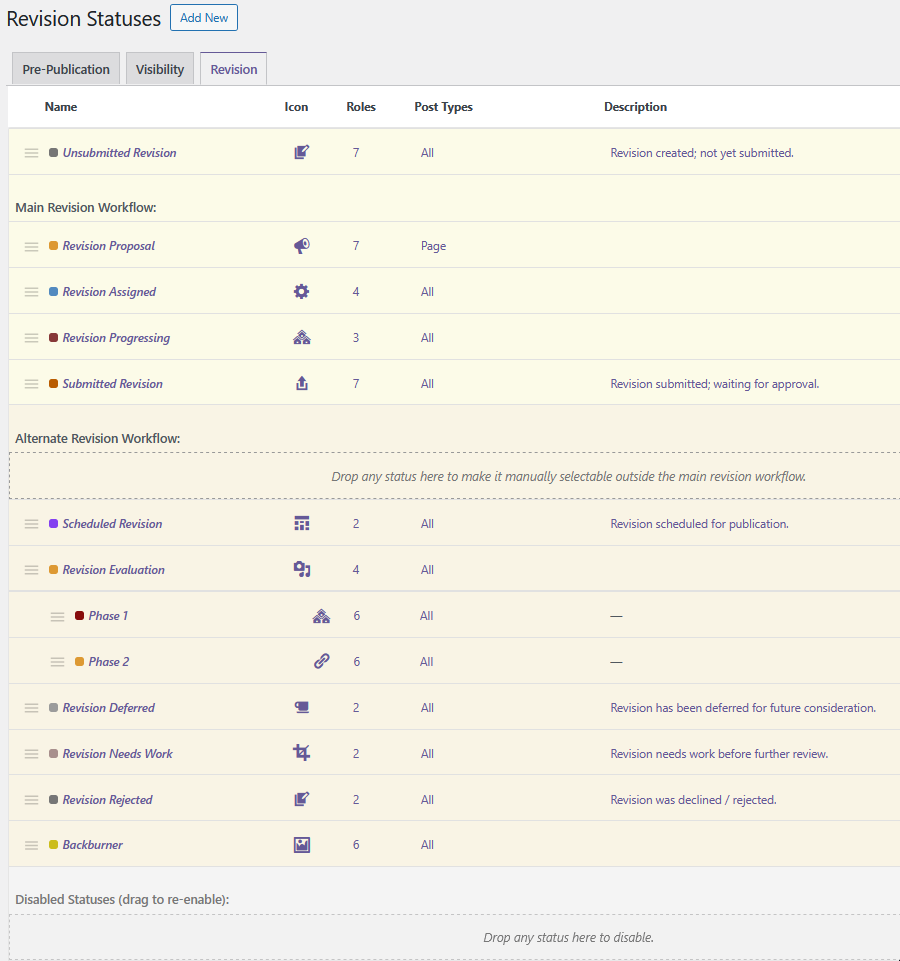
Task: Click the crop icon for Revision Needs Work
Action: 302,753
